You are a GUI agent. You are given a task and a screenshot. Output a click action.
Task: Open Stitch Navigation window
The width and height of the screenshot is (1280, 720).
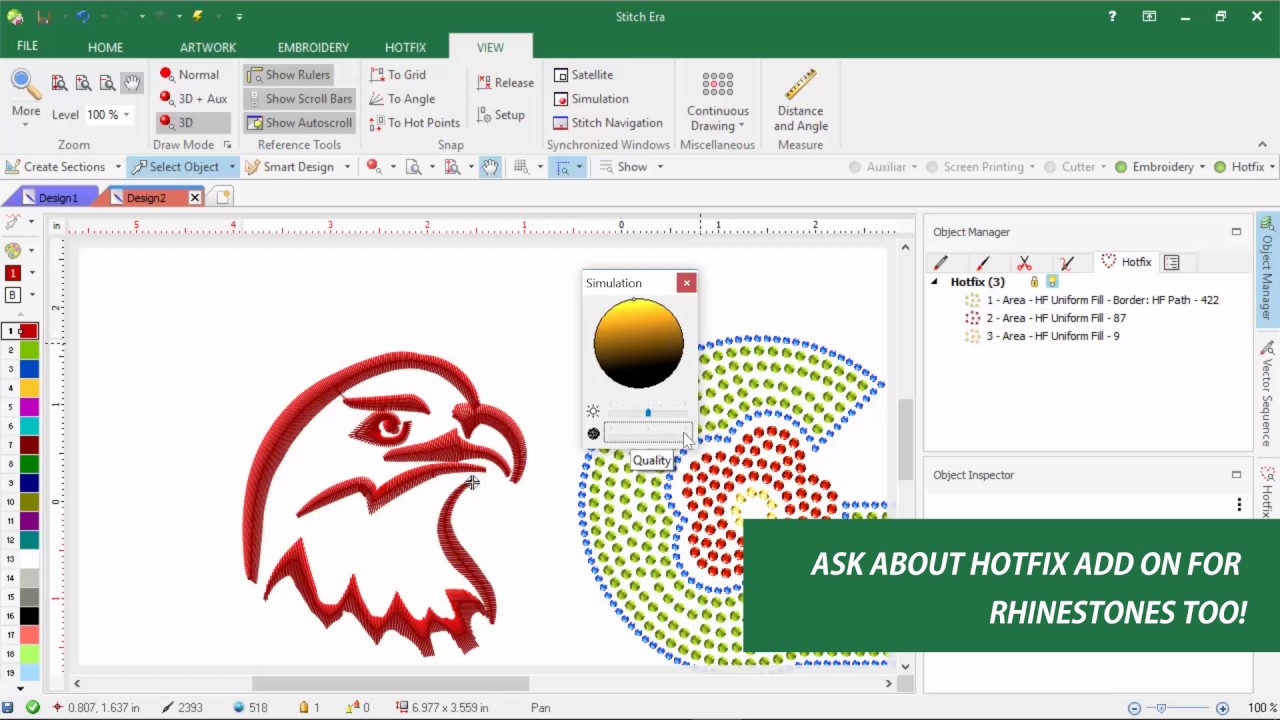pos(608,123)
